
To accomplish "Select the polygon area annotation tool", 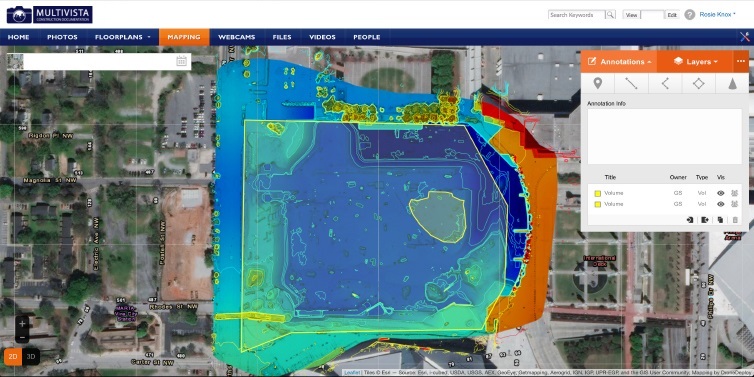I will 699,83.
